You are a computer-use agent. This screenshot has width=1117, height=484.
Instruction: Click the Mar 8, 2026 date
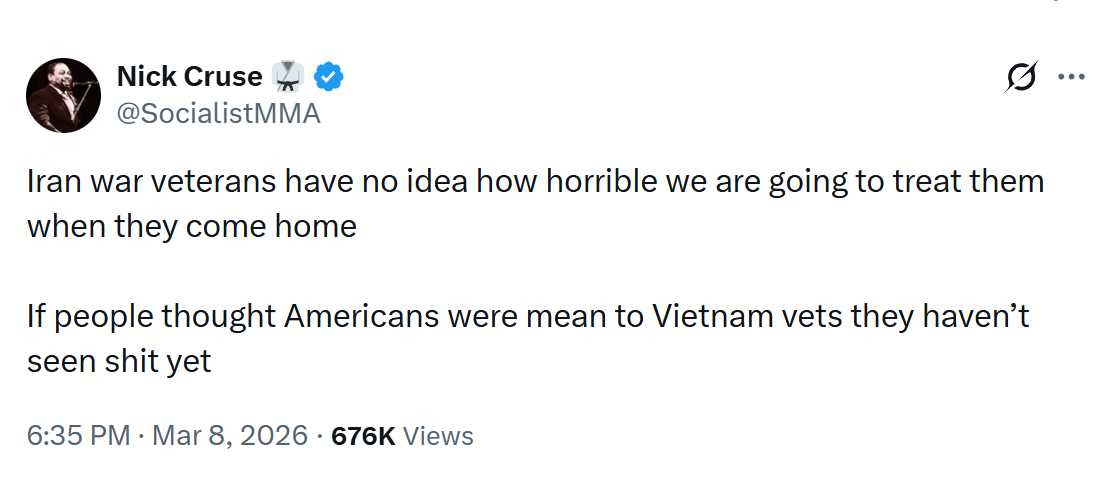coord(227,436)
